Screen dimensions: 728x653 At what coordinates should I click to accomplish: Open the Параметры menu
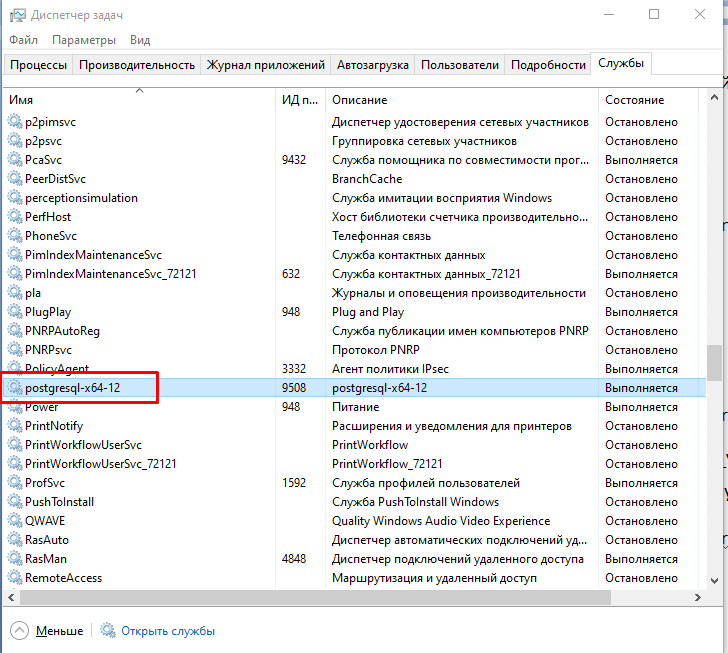click(x=84, y=40)
